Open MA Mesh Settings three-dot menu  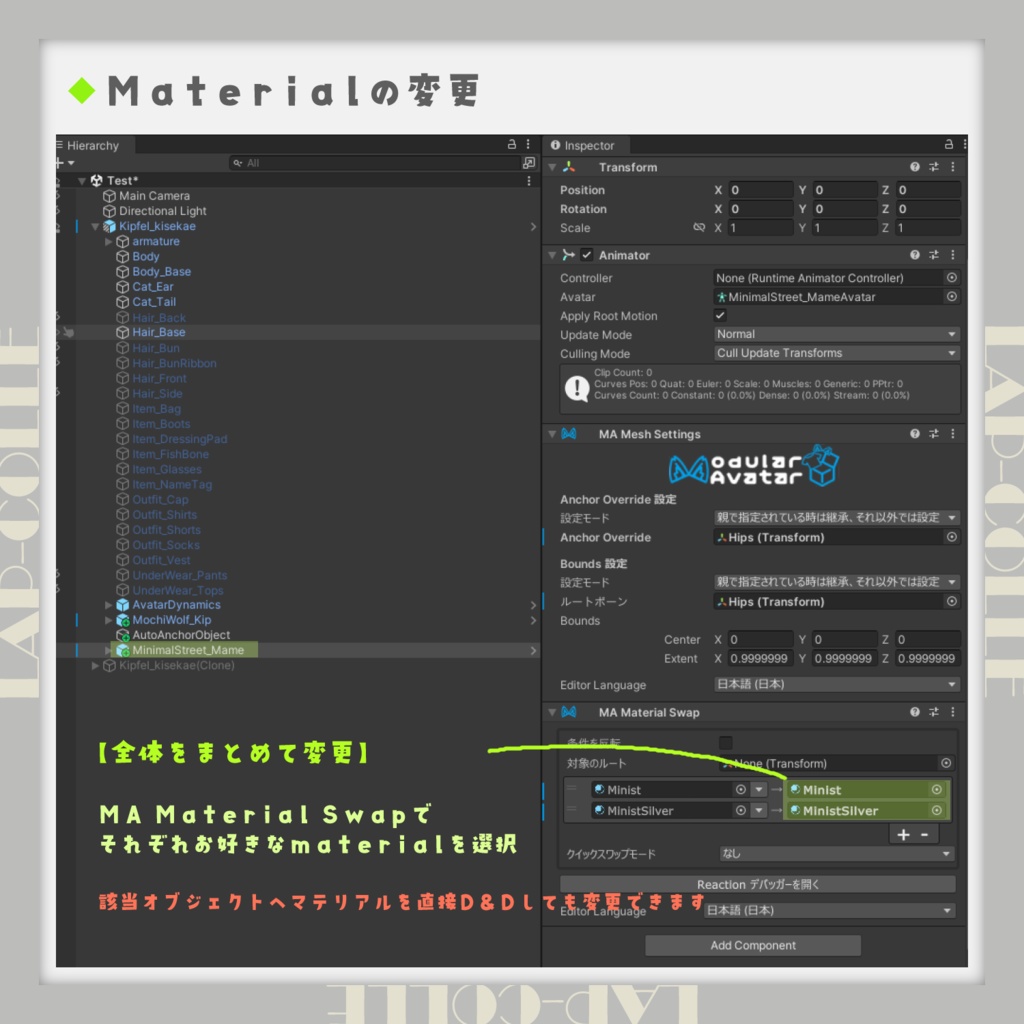953,434
